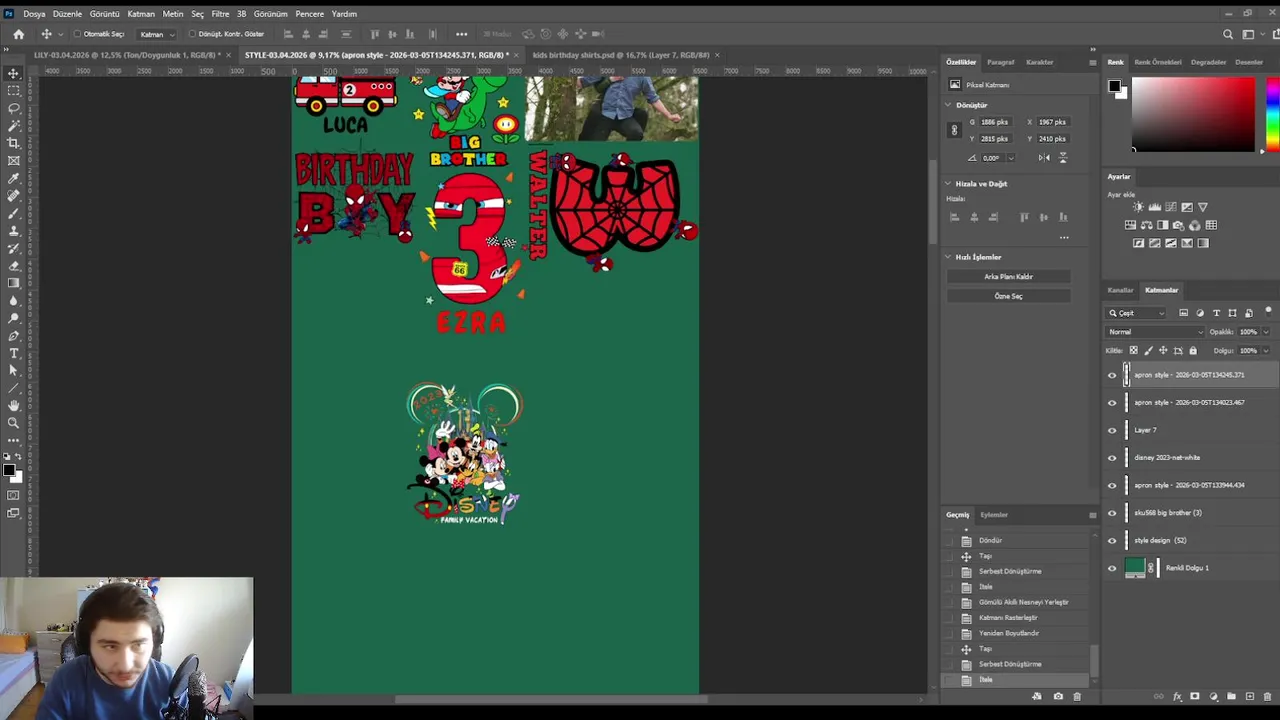
Task: Select the Eyedropper tool
Action: pos(14,178)
